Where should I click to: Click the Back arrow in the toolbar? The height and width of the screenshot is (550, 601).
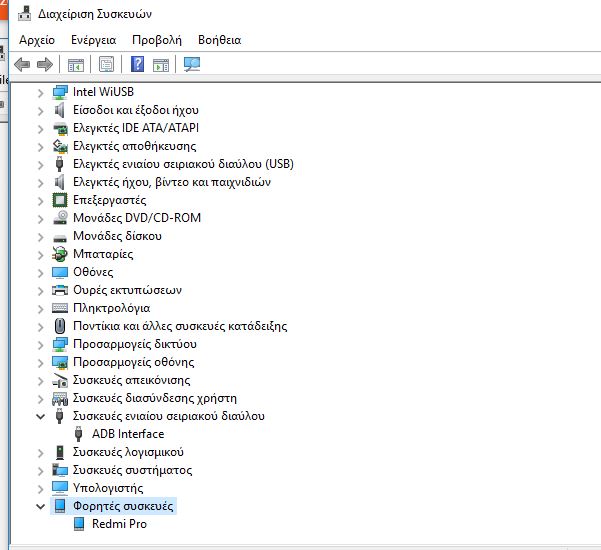tap(21, 65)
